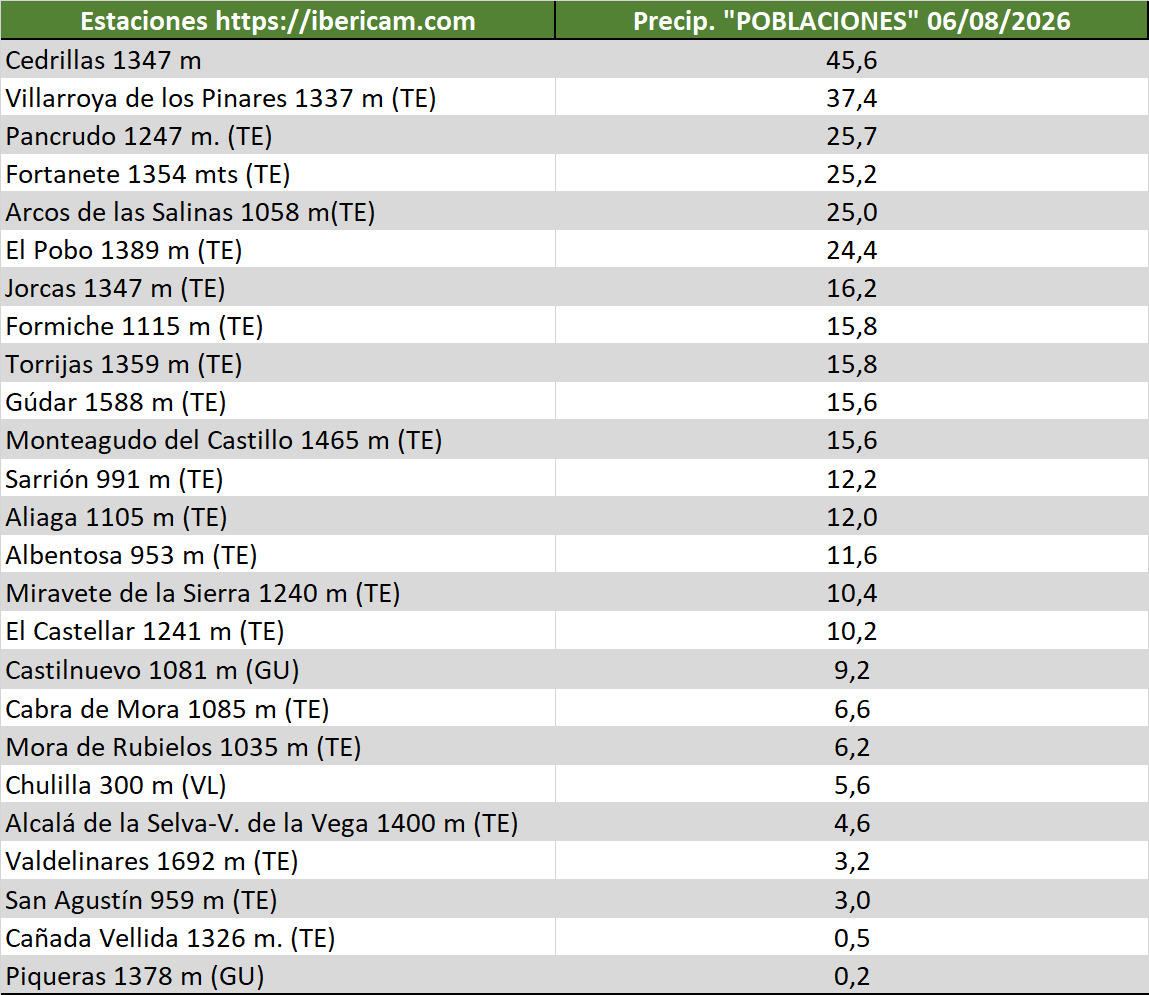Select the Cedrillas 1347 m station cell
The height and width of the screenshot is (995, 1149).
278,59
